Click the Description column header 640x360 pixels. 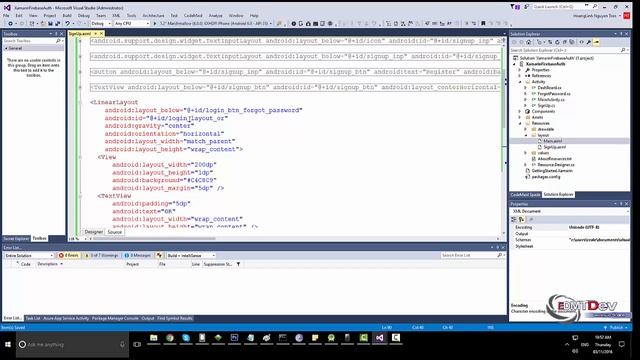(x=48, y=264)
